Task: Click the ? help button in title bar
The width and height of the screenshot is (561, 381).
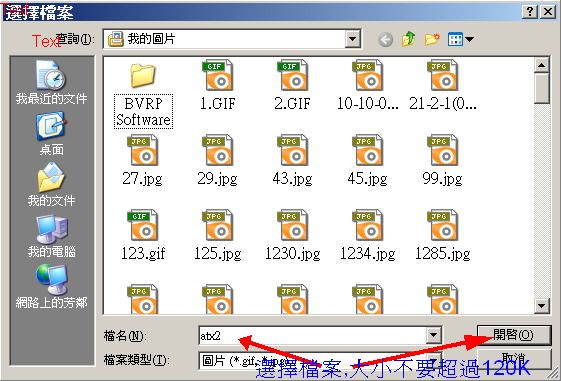Action: 530,12
